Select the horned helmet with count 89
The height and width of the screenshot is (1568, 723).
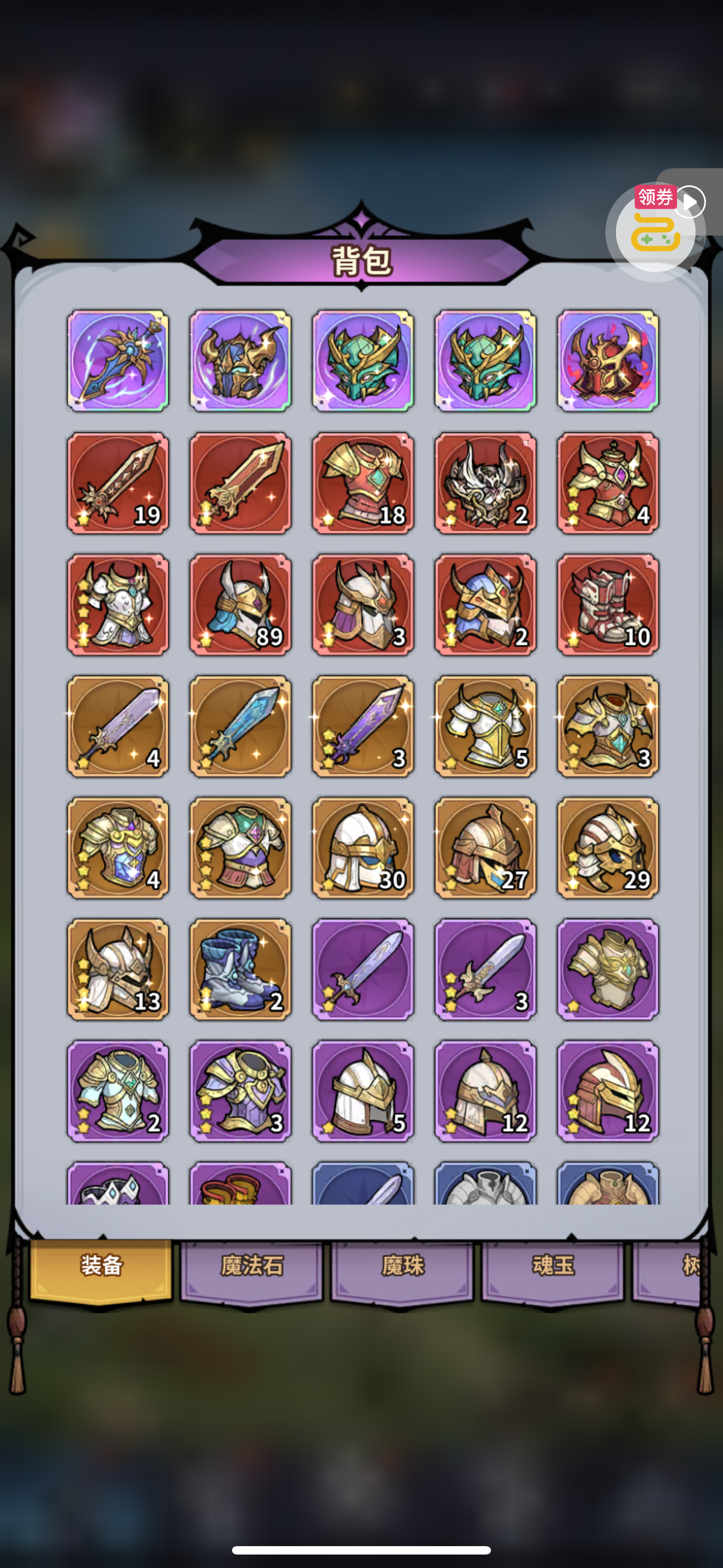[x=240, y=605]
